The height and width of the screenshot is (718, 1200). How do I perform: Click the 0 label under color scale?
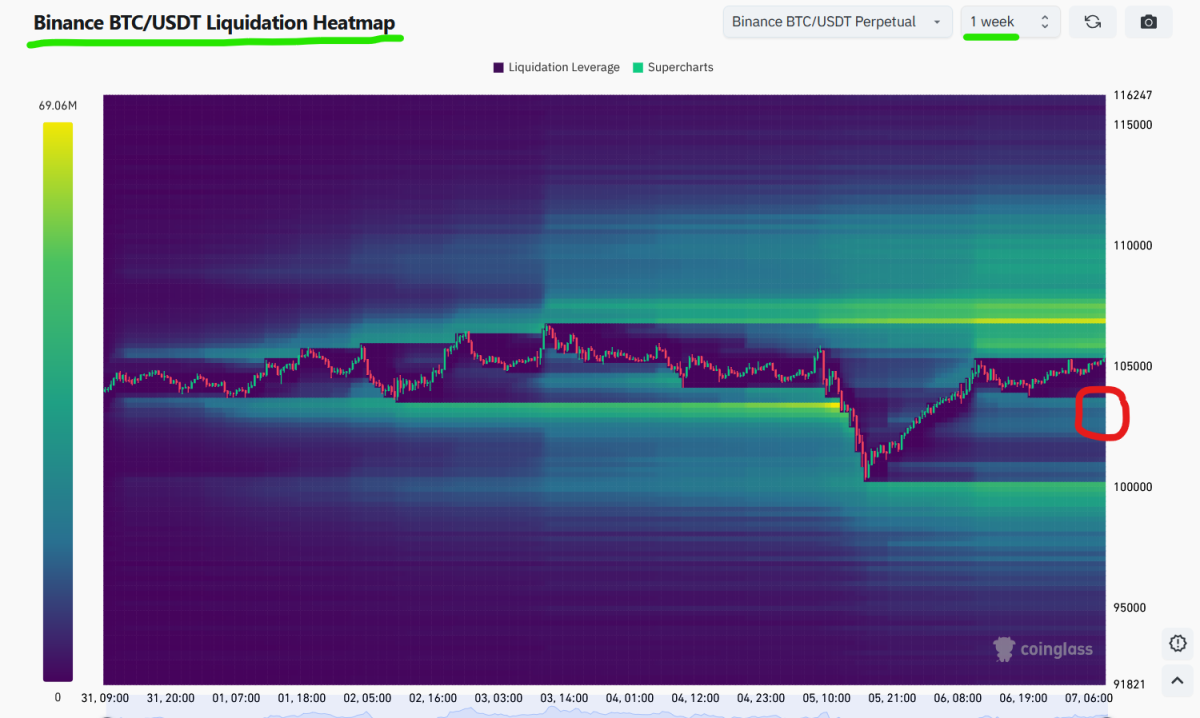tap(58, 697)
